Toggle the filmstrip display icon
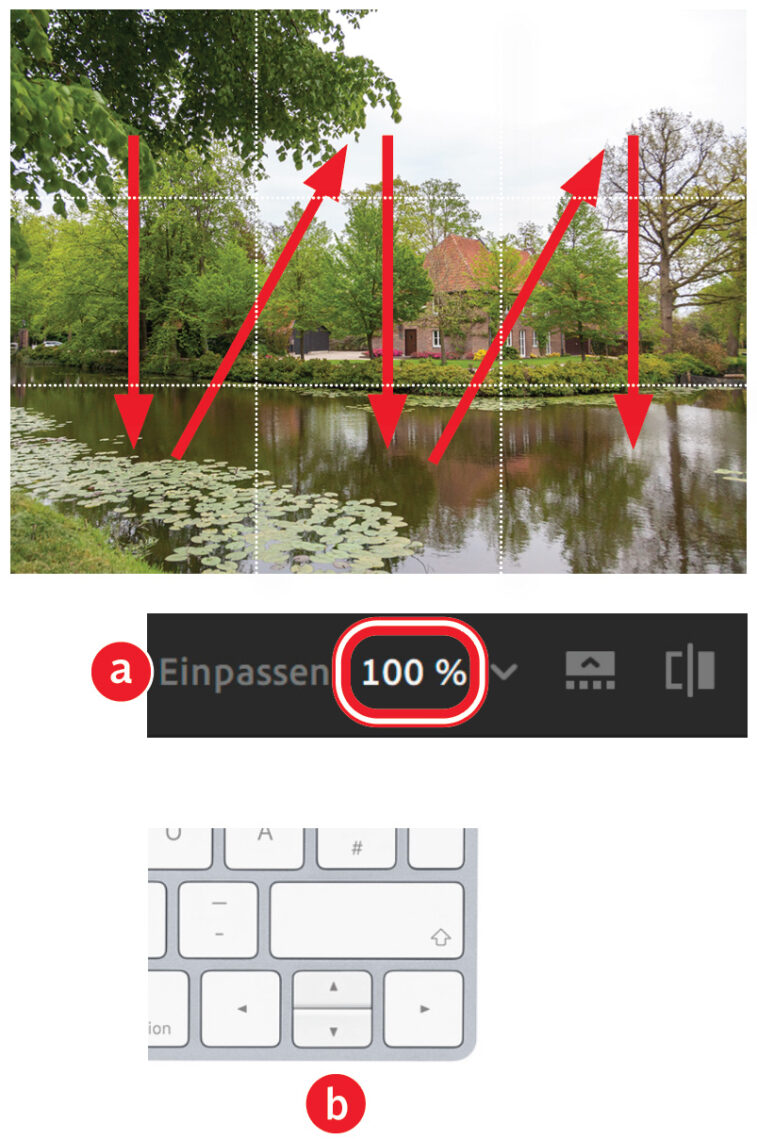This screenshot has width=757, height=1140. (x=590, y=670)
